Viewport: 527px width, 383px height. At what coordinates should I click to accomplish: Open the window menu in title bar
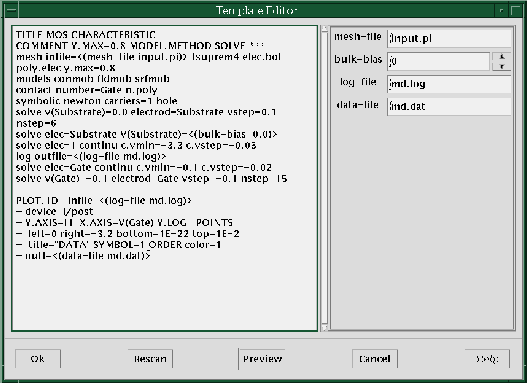[x=11, y=10]
